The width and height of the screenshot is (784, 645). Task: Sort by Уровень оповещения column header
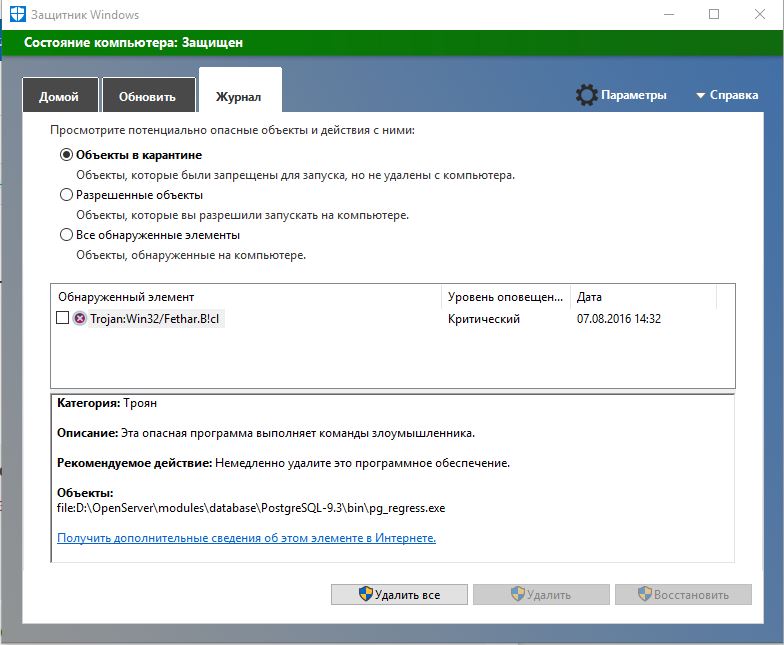pyautogui.click(x=505, y=297)
